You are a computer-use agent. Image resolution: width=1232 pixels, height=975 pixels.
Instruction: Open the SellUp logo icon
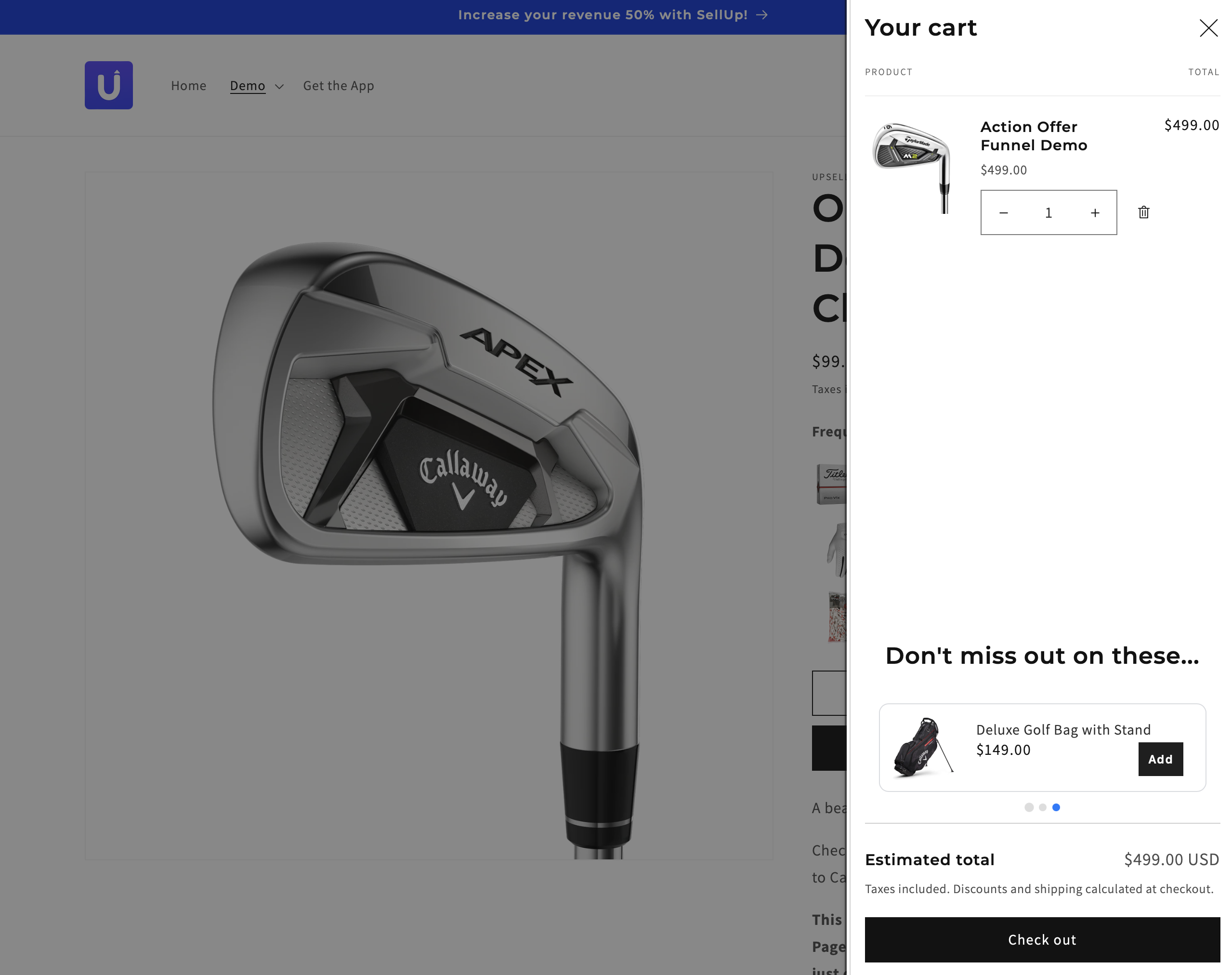tap(108, 85)
